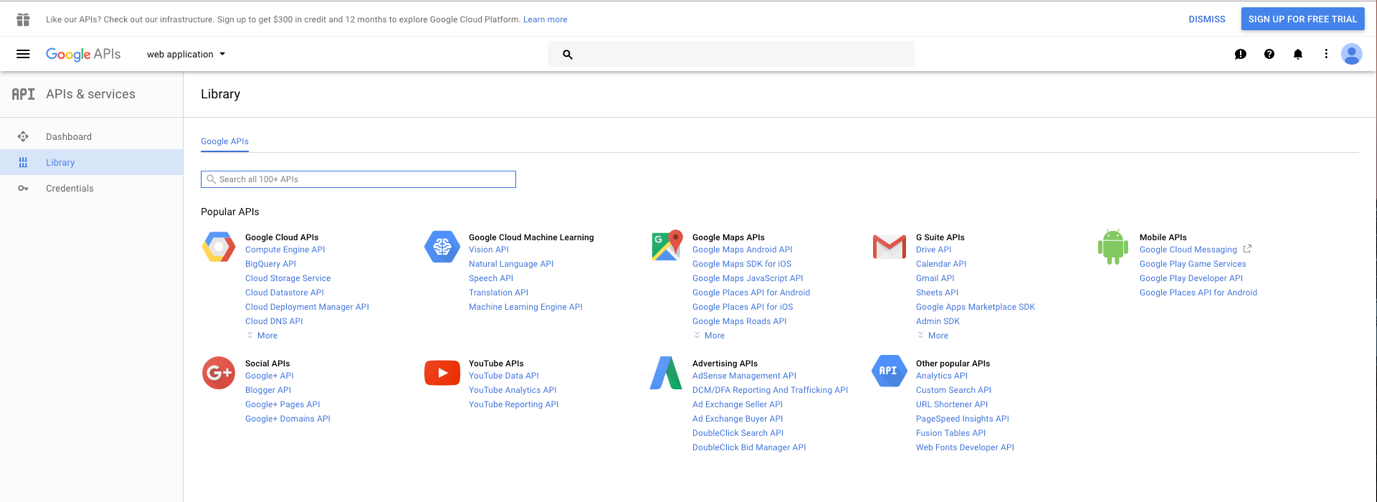The image size is (1377, 502).
Task: Open Blogger API link
Action: tap(268, 390)
